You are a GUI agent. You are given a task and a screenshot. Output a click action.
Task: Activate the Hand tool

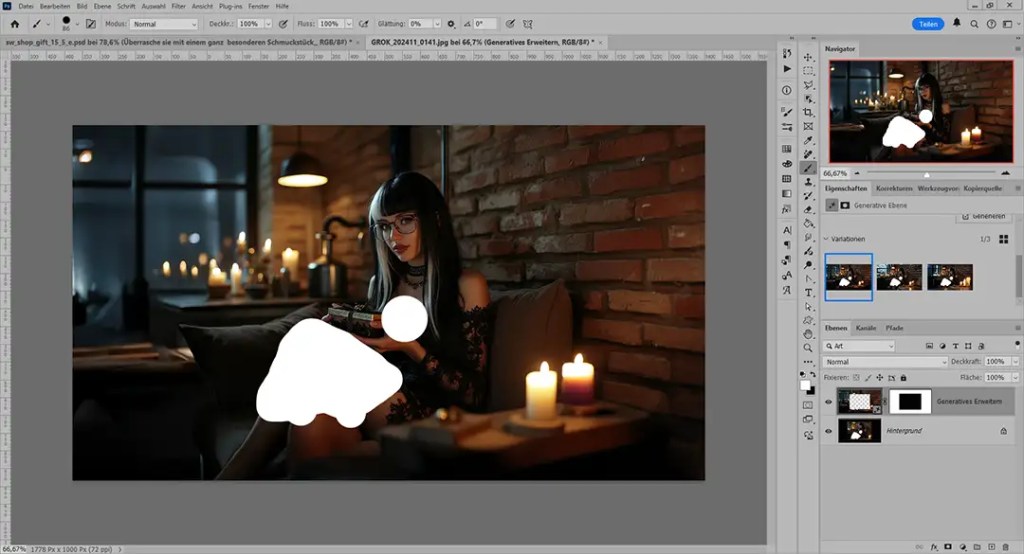point(808,333)
